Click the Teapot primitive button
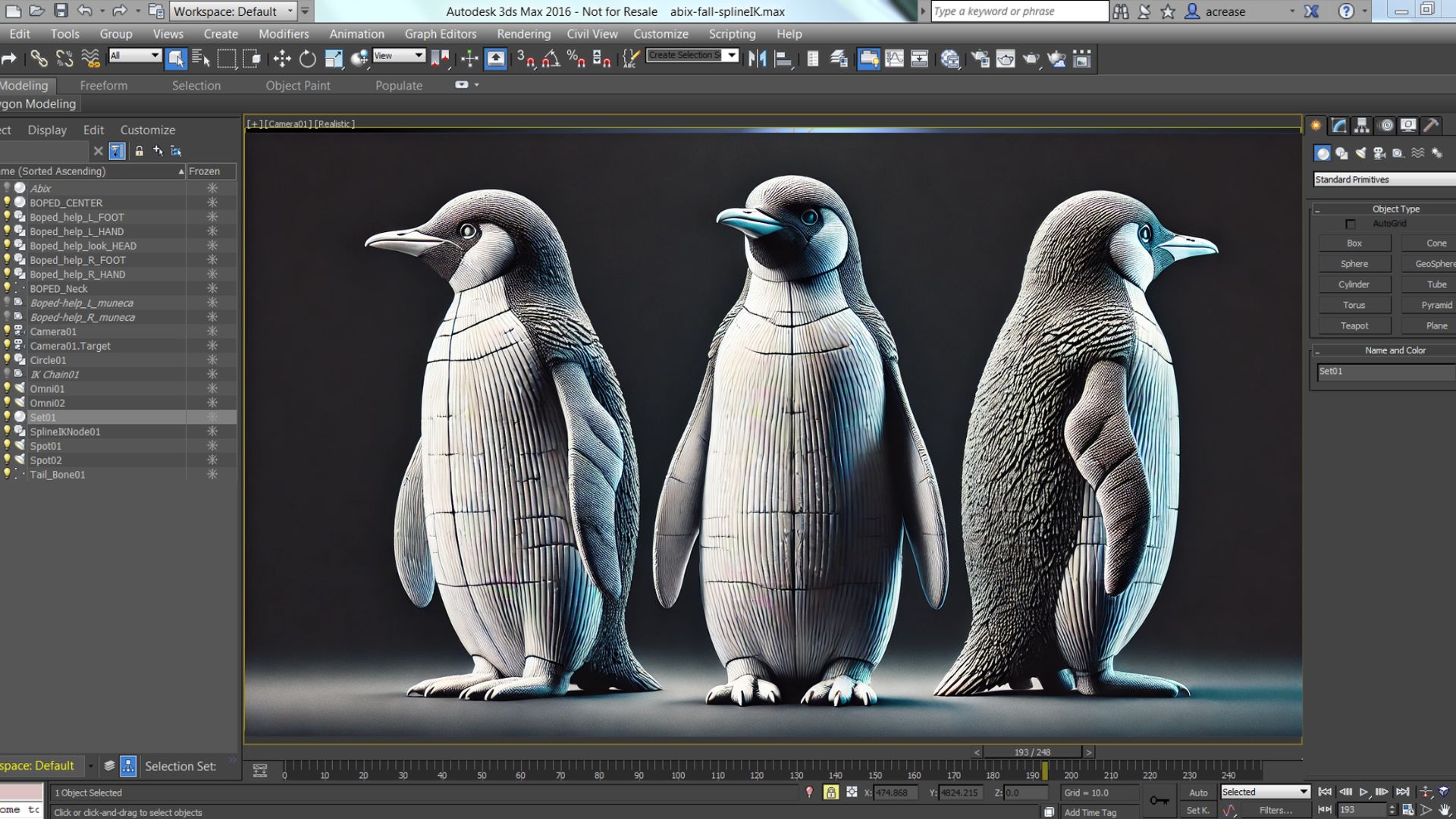 (1354, 326)
